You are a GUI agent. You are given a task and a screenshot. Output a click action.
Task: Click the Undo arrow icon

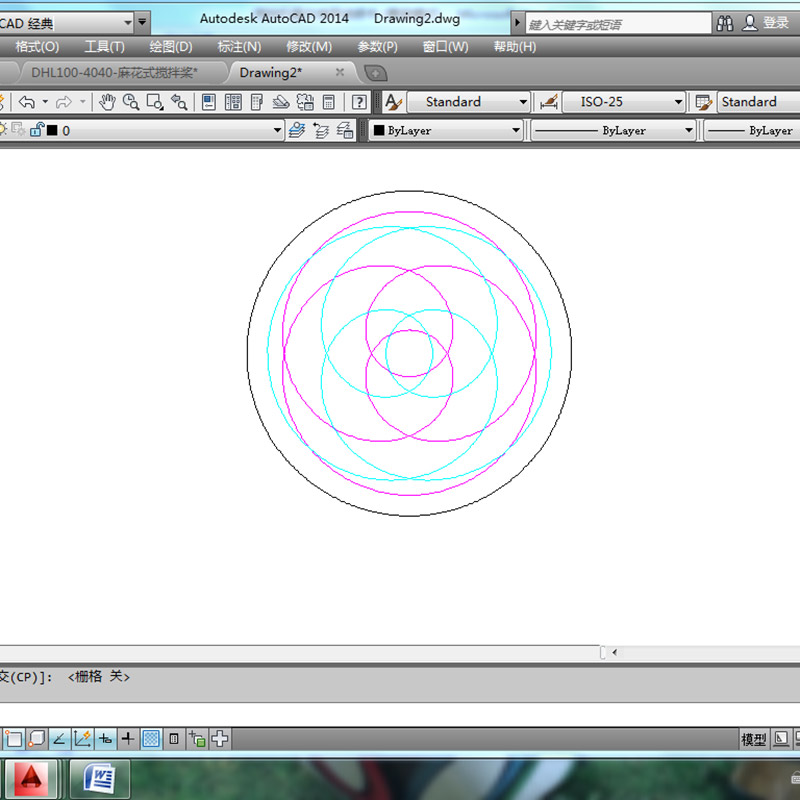27,102
